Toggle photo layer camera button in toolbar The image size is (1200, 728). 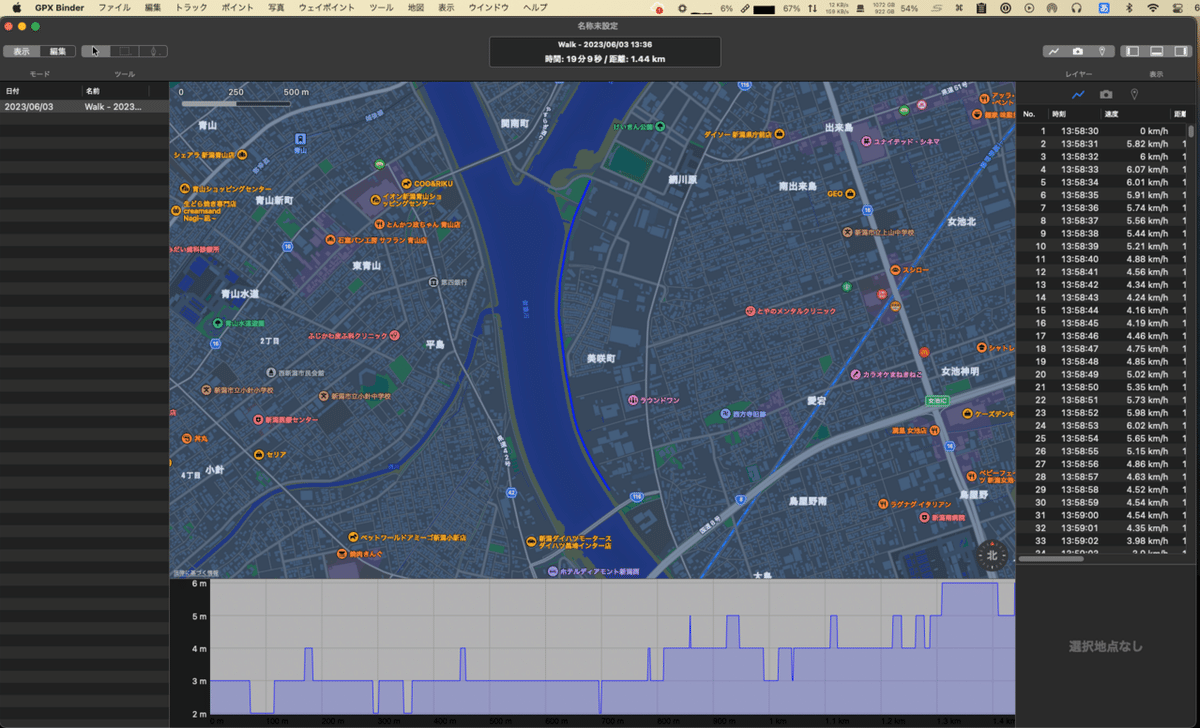[x=1078, y=51]
